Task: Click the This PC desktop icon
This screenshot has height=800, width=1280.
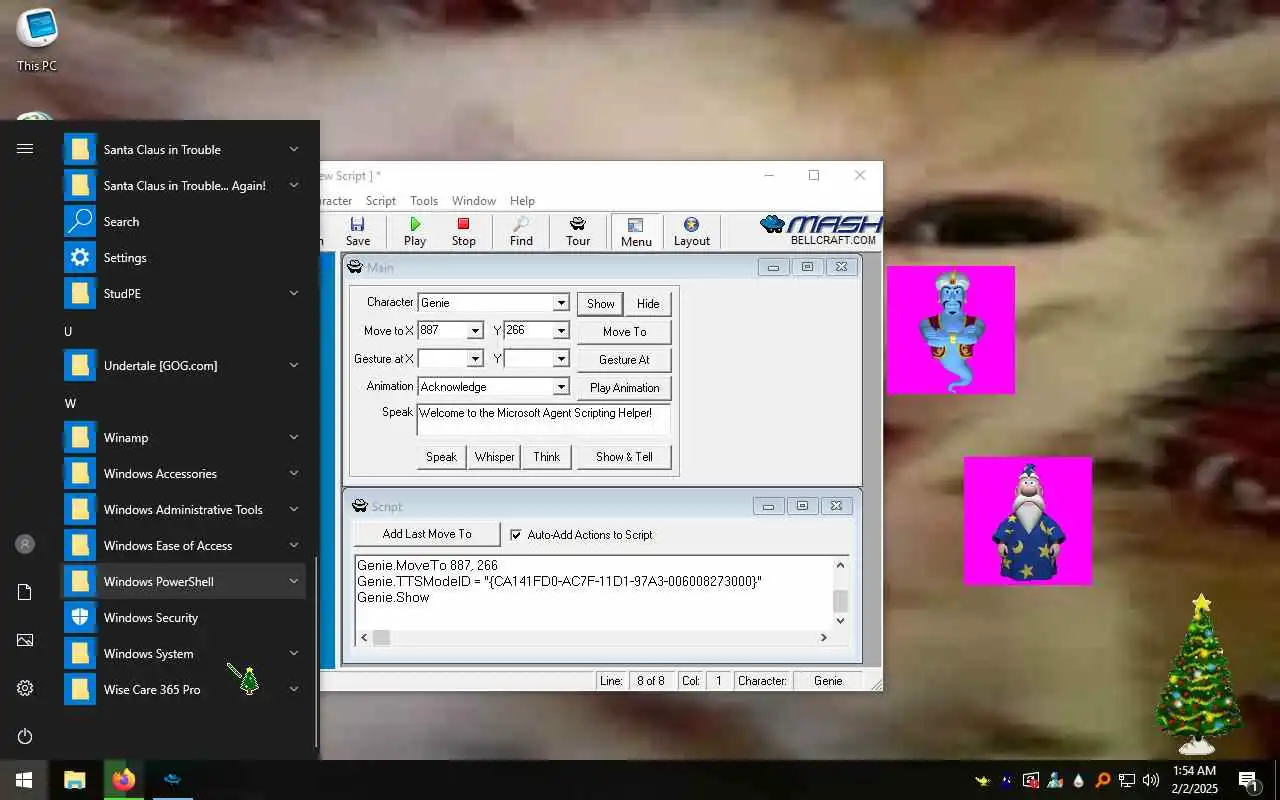Action: click(x=36, y=40)
